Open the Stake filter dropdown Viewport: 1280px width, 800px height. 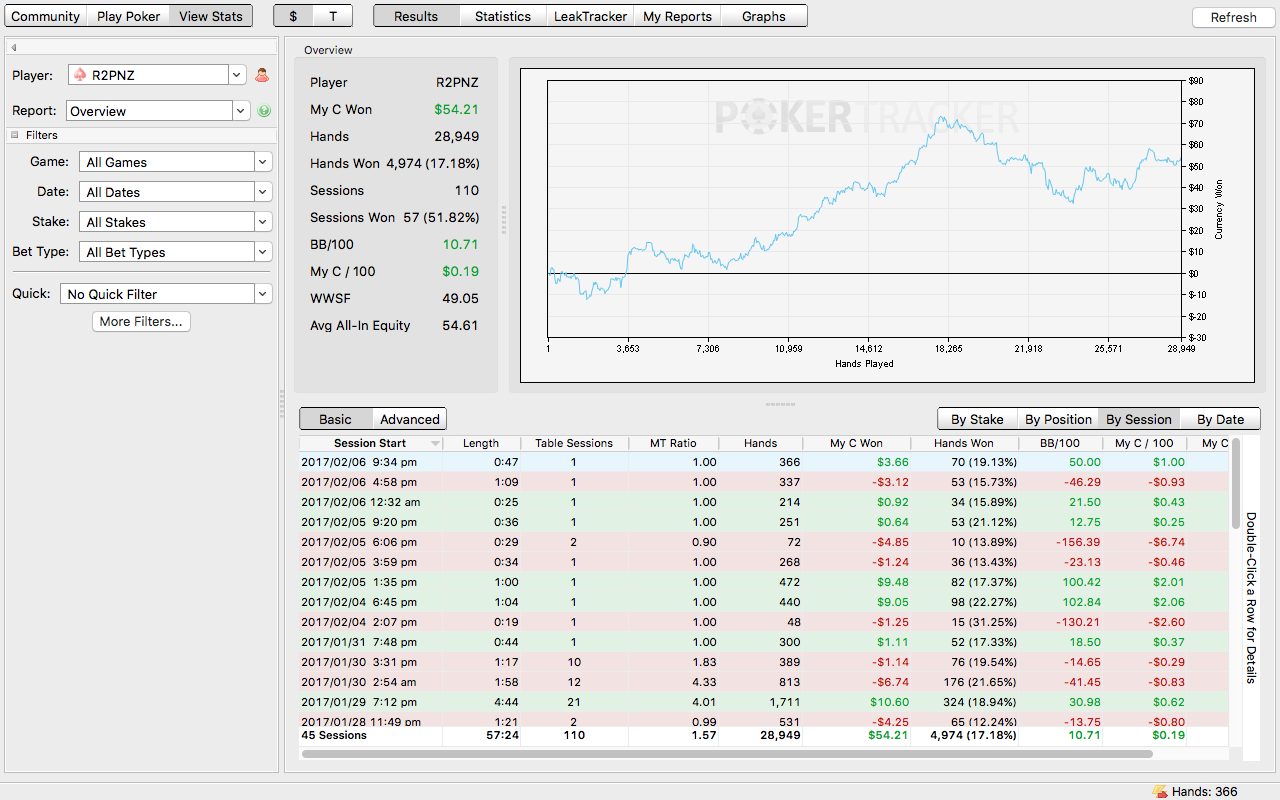coord(175,222)
